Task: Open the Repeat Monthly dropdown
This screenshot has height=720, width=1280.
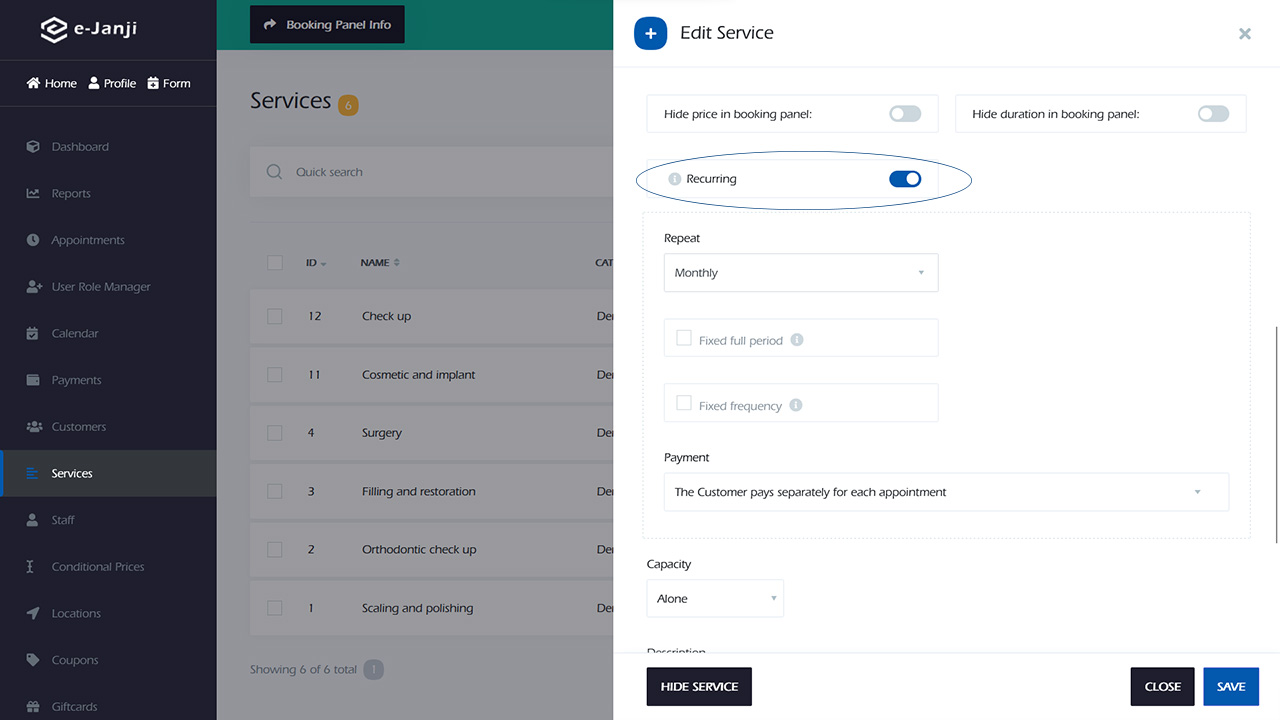Action: tap(800, 273)
